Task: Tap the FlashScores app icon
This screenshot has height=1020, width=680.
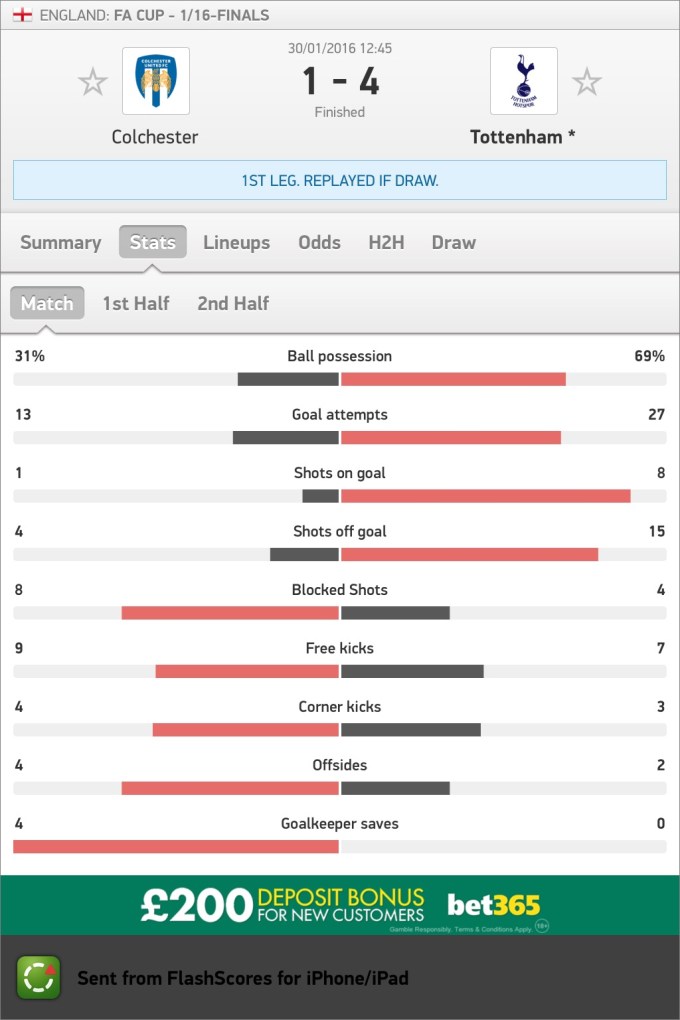Action: pos(39,977)
